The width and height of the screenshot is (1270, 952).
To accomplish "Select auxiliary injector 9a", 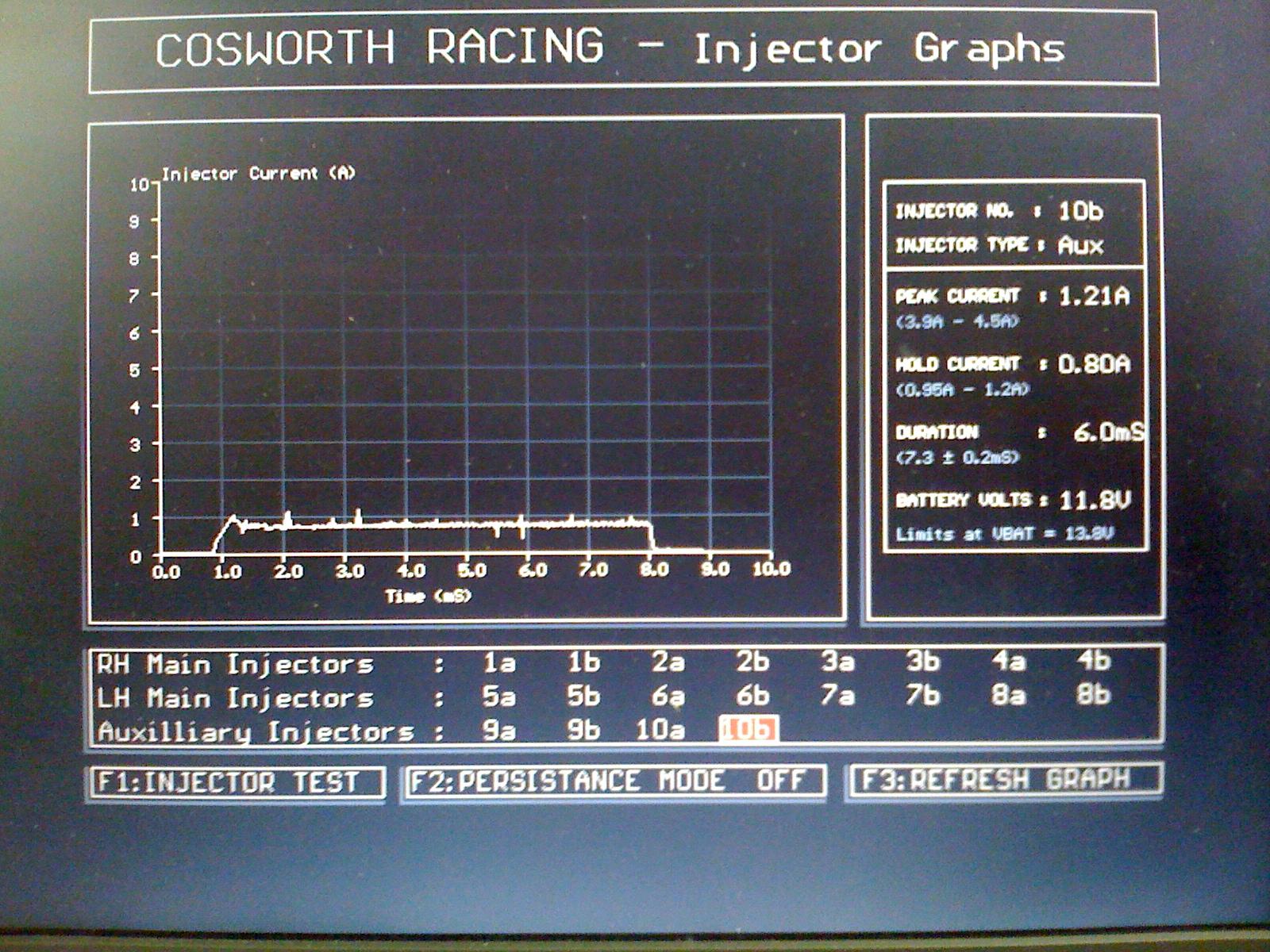I will (498, 730).
